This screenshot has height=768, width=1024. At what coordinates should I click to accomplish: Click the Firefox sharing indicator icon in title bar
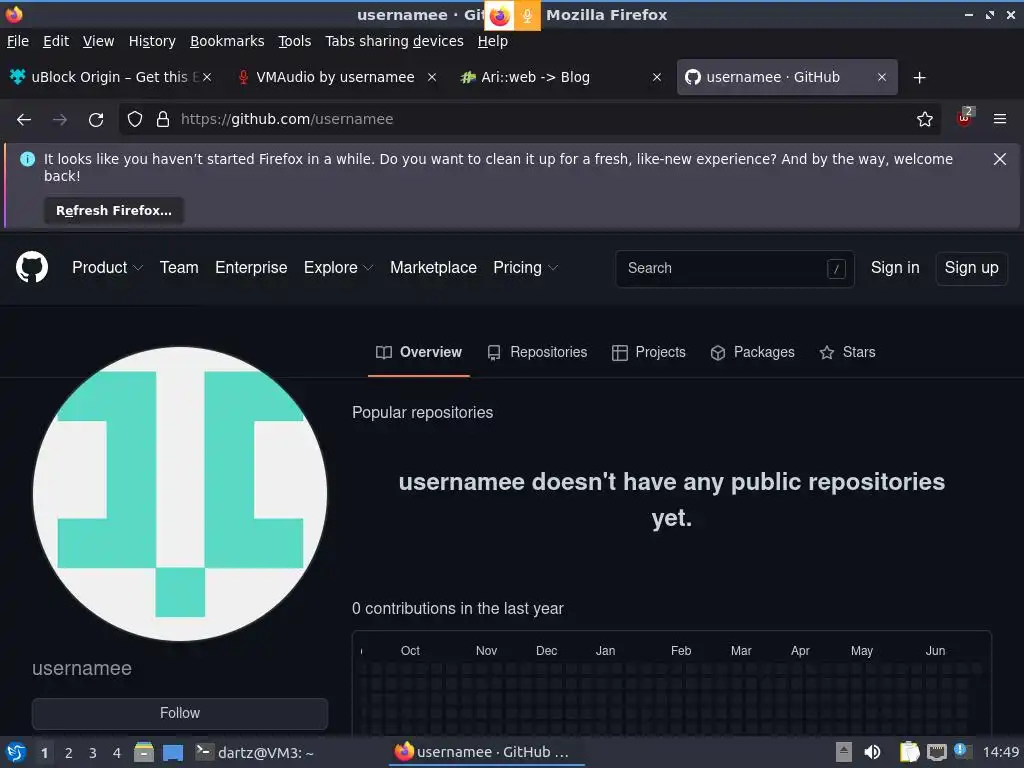(x=499, y=16)
